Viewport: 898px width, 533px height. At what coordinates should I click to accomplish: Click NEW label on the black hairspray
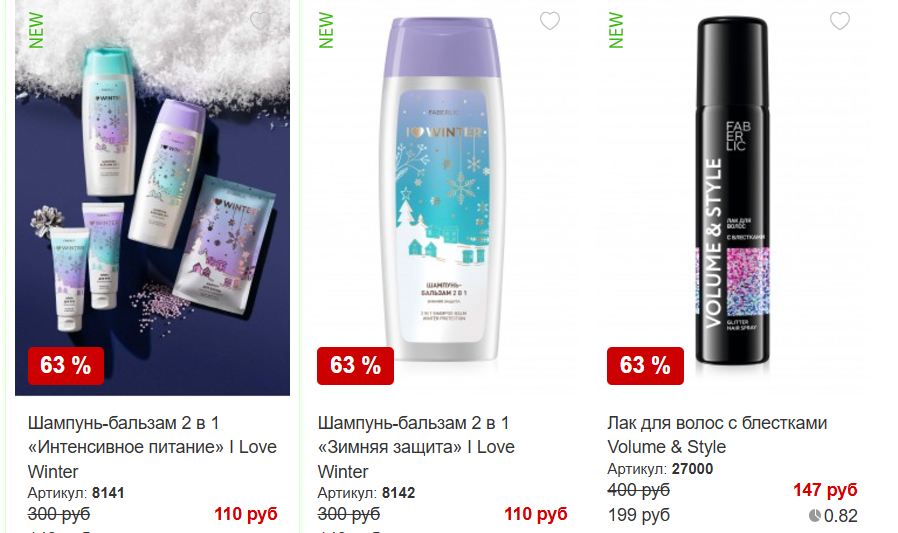point(616,30)
